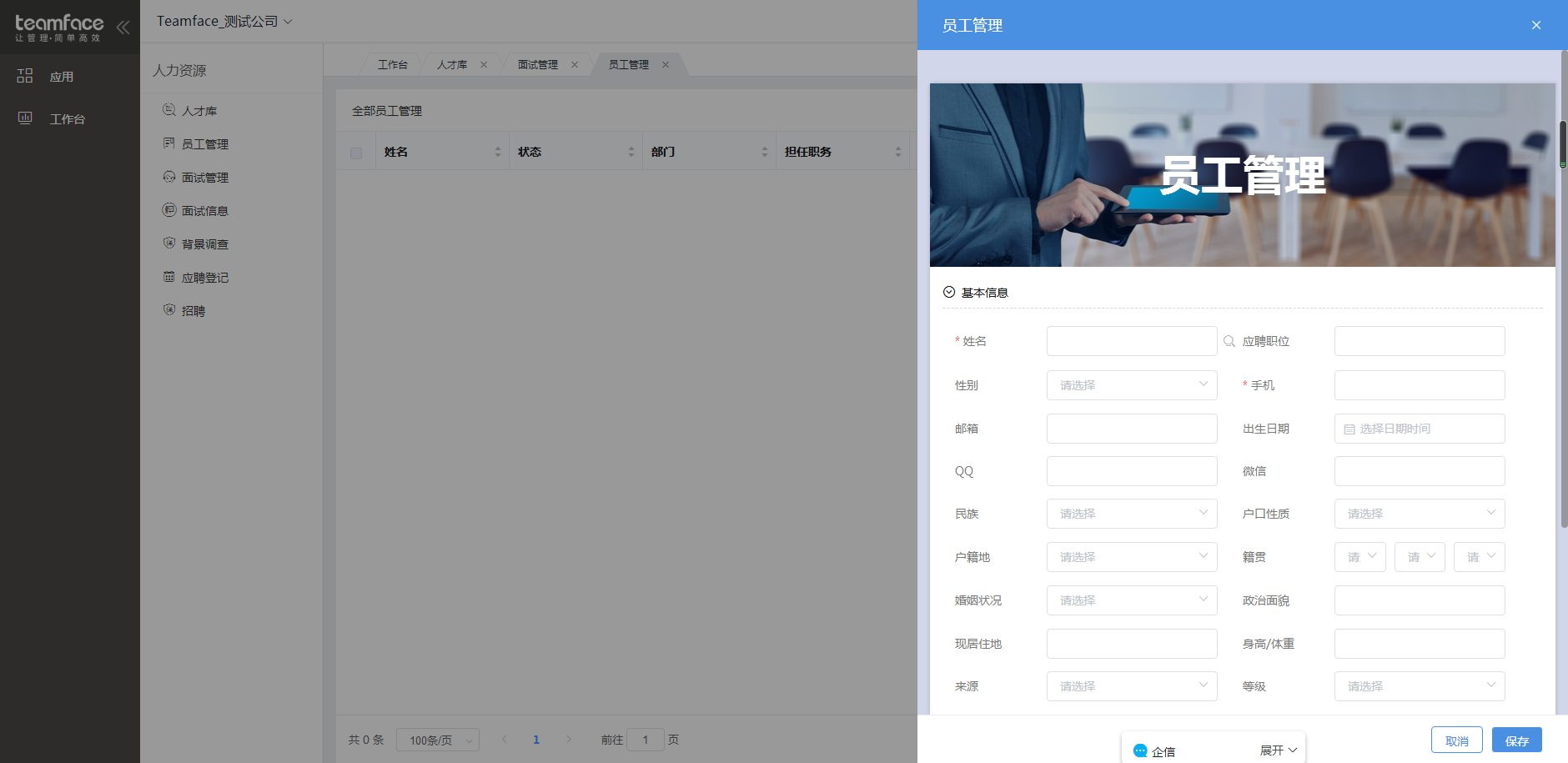Expand the 企信 chat with 展开
The height and width of the screenshot is (763, 1568).
(x=1279, y=750)
